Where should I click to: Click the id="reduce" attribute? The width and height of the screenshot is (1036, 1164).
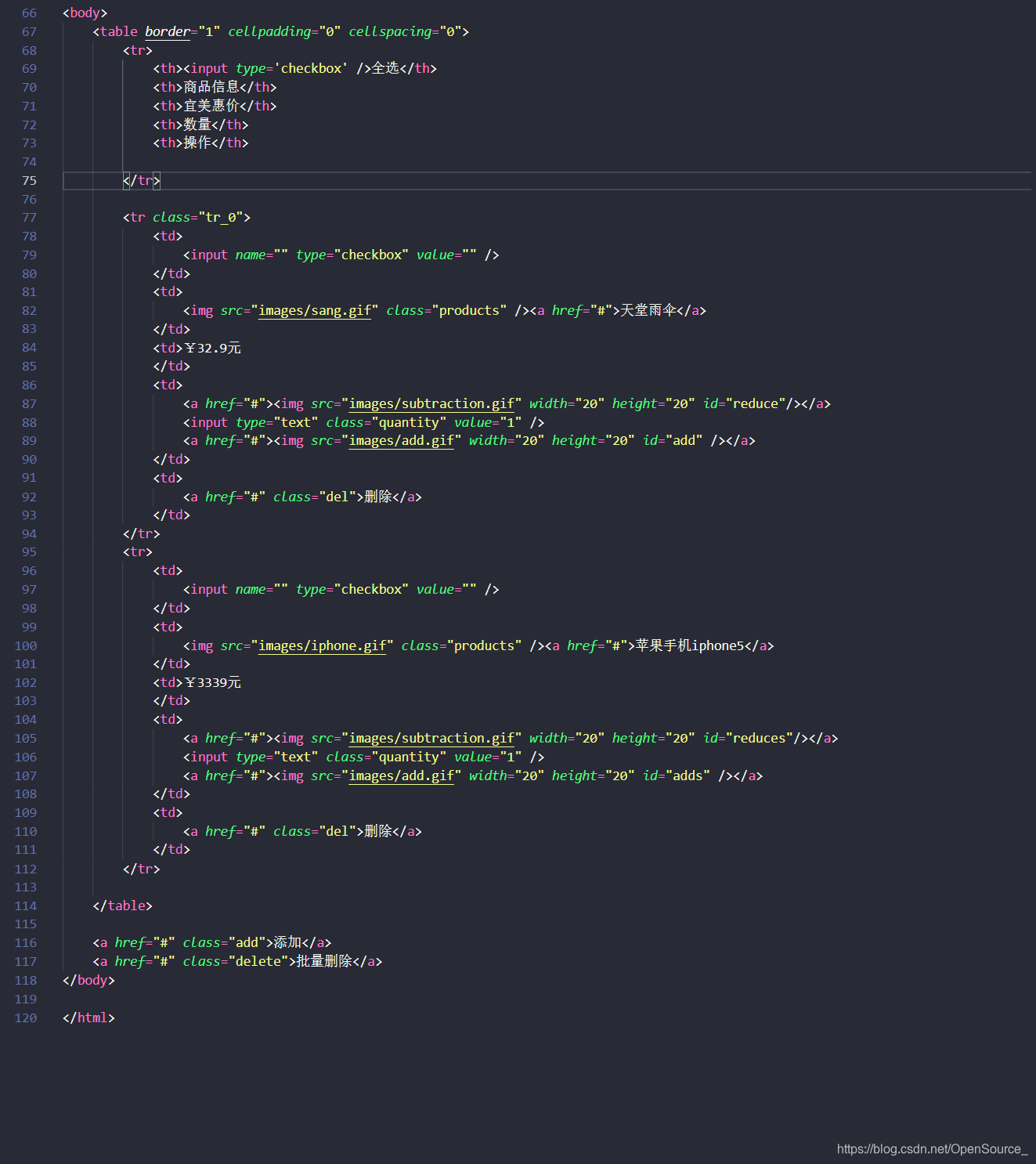(744, 403)
